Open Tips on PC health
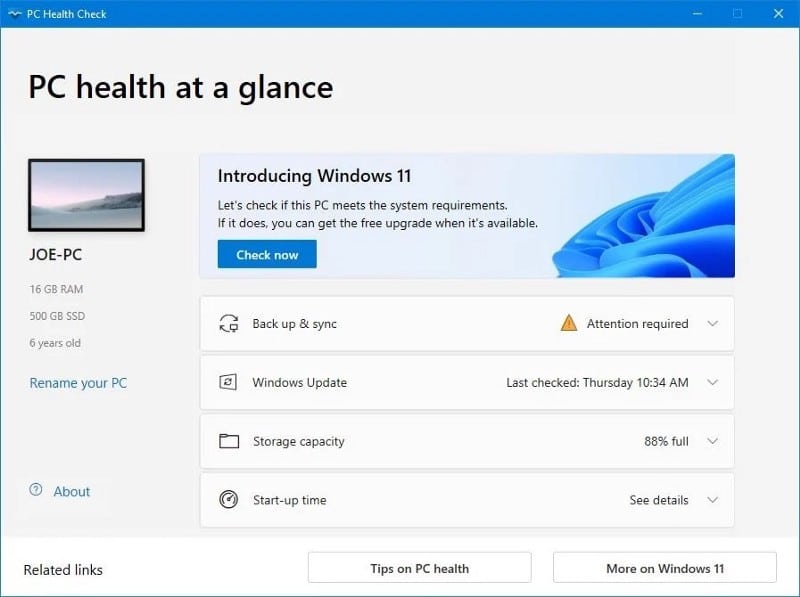800x597 pixels. (x=419, y=567)
